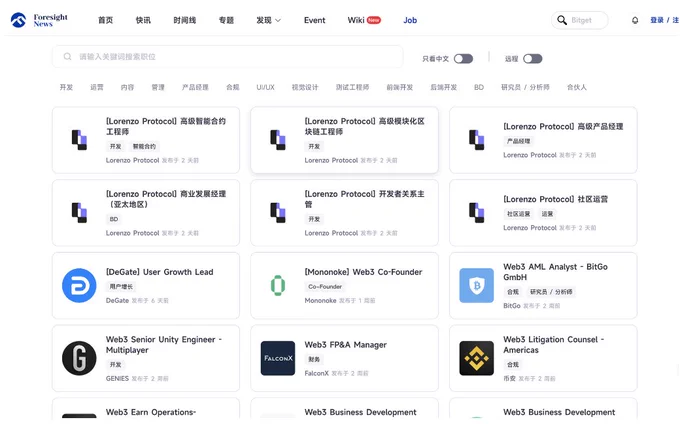Toggle the 远程 remote switch
The height and width of the screenshot is (424, 680).
point(533,59)
